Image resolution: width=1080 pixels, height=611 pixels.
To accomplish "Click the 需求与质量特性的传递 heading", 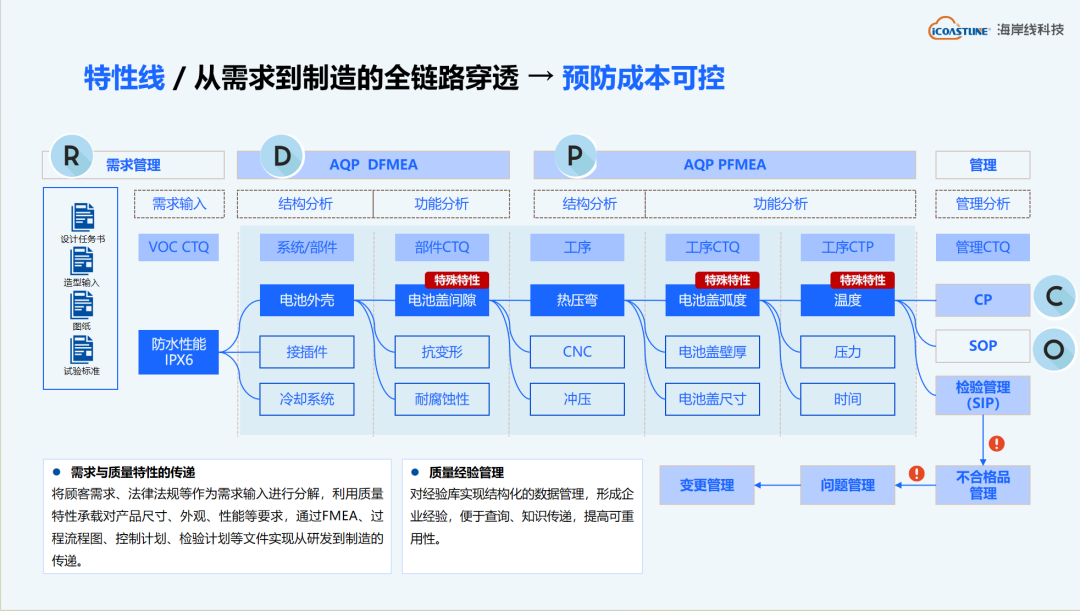I will click(x=133, y=473).
